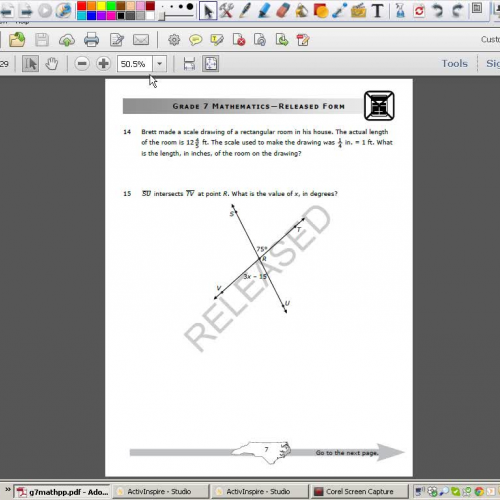The image size is (500, 500).
Task: Open the ActivInspire Tools wrench icon
Action: [x=227, y=11]
